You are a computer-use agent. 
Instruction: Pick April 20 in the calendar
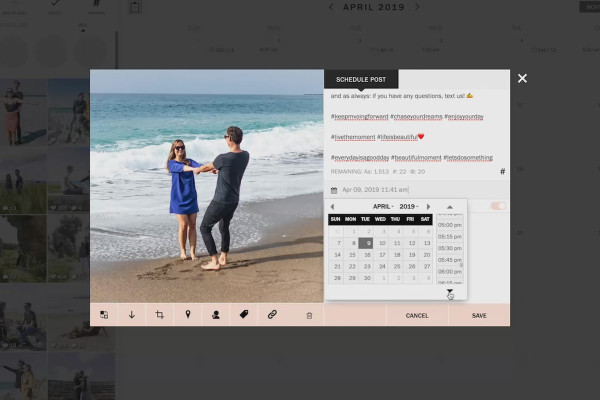(427, 255)
